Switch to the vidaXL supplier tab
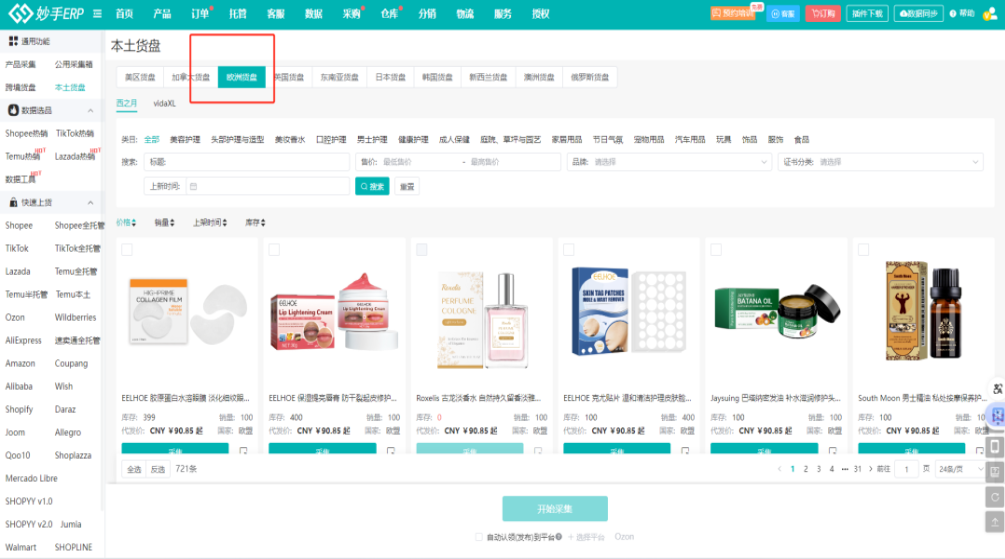The image size is (1005, 559). [165, 103]
